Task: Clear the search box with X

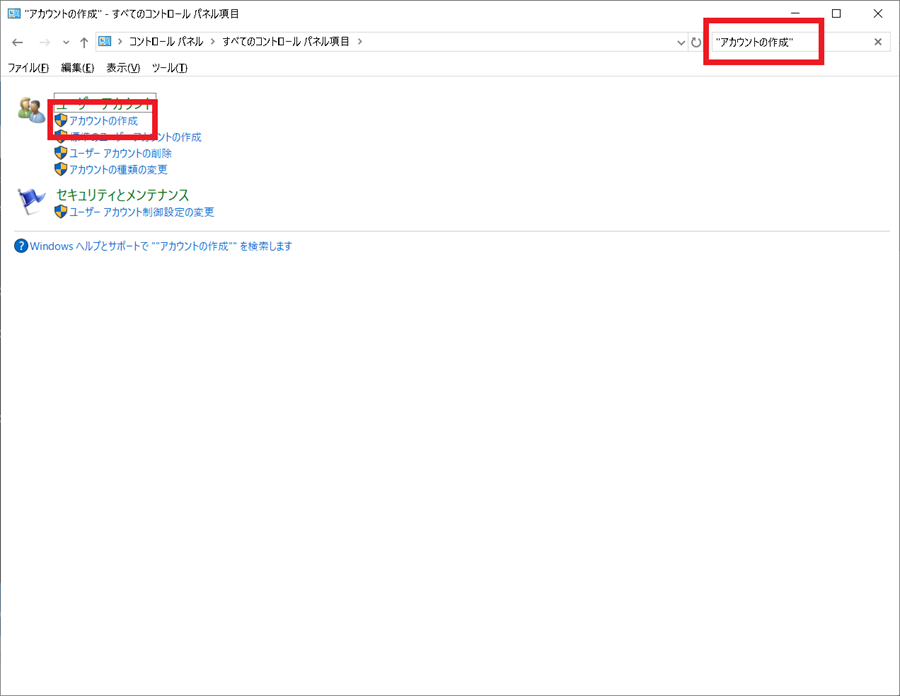Action: click(878, 42)
